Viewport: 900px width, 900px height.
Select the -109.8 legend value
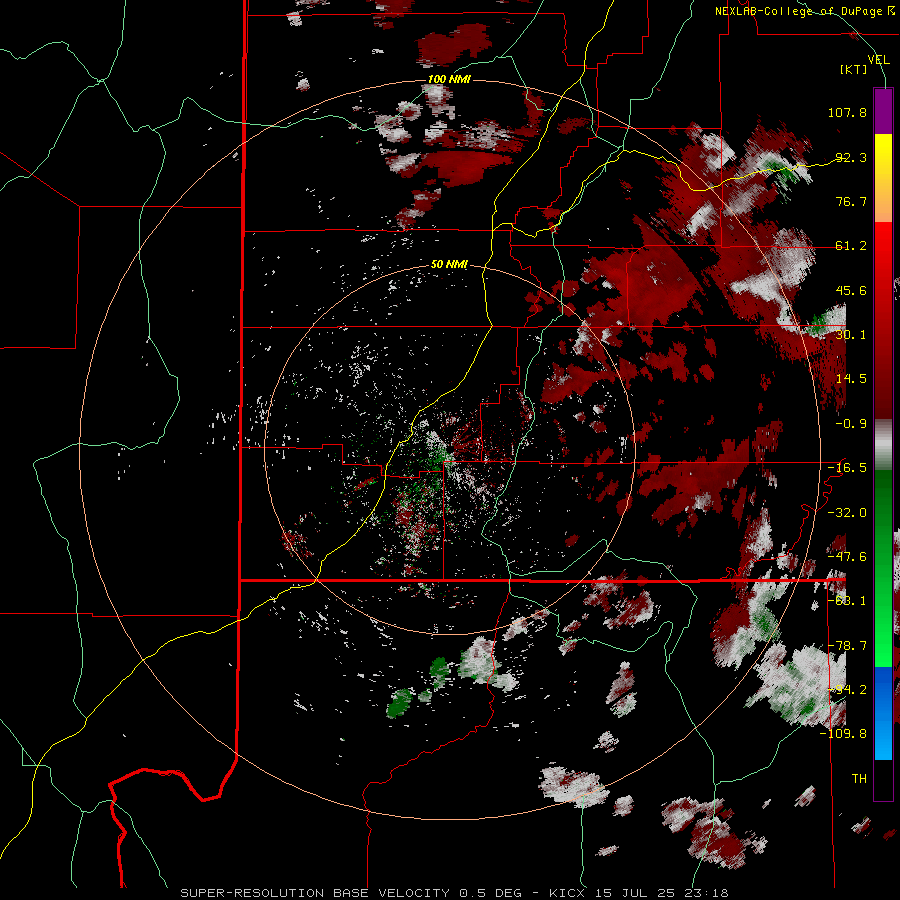tap(843, 734)
